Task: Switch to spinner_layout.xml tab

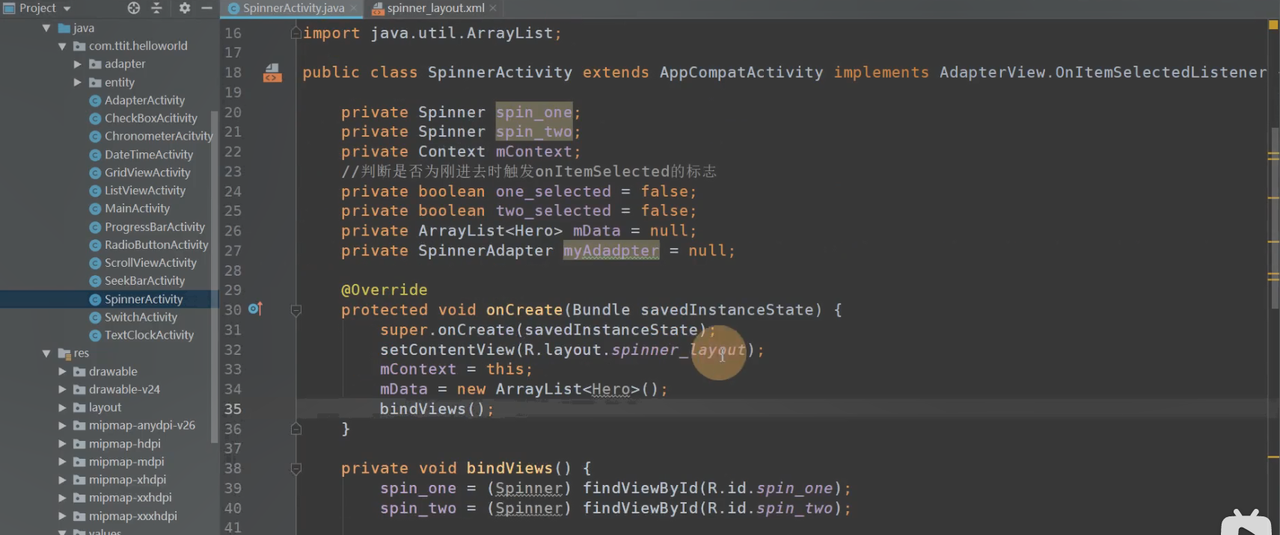Action: pyautogui.click(x=435, y=8)
